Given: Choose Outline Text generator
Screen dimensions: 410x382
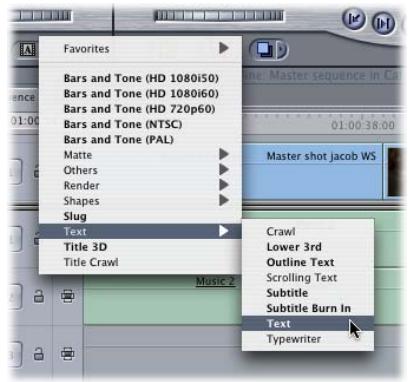Looking at the screenshot, I should (x=308, y=262).
